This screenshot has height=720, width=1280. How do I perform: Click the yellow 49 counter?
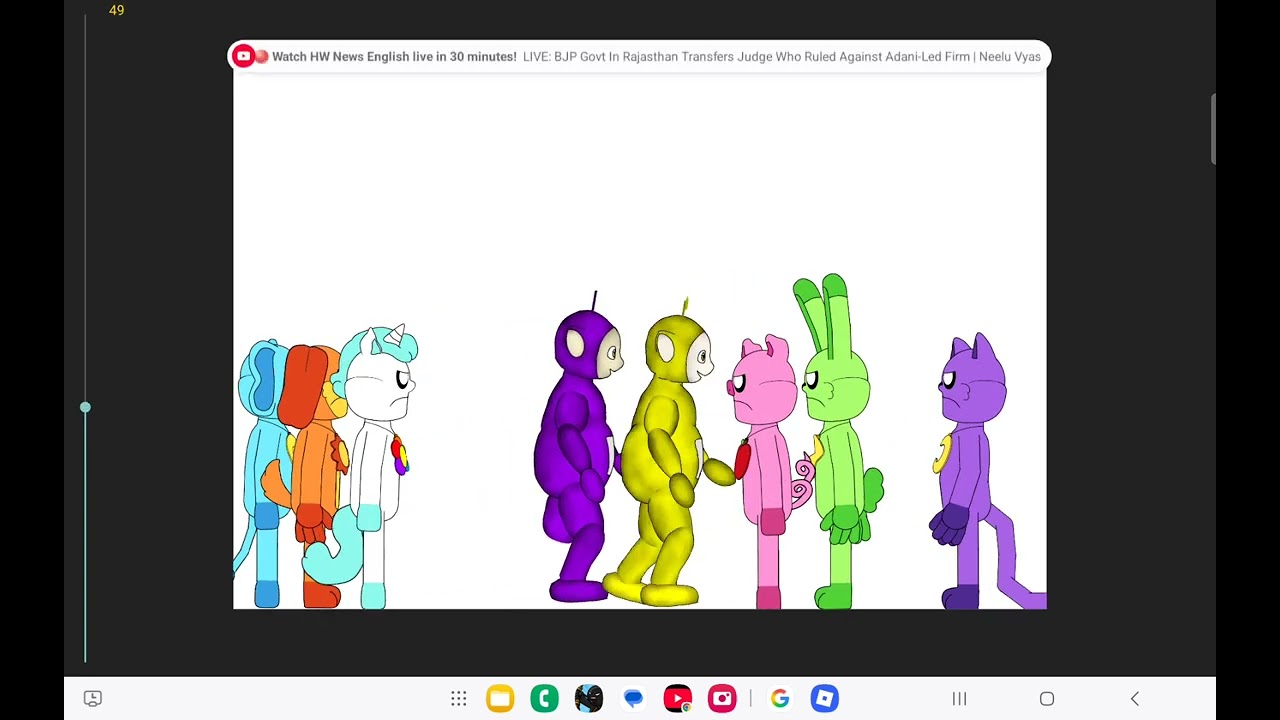[117, 10]
